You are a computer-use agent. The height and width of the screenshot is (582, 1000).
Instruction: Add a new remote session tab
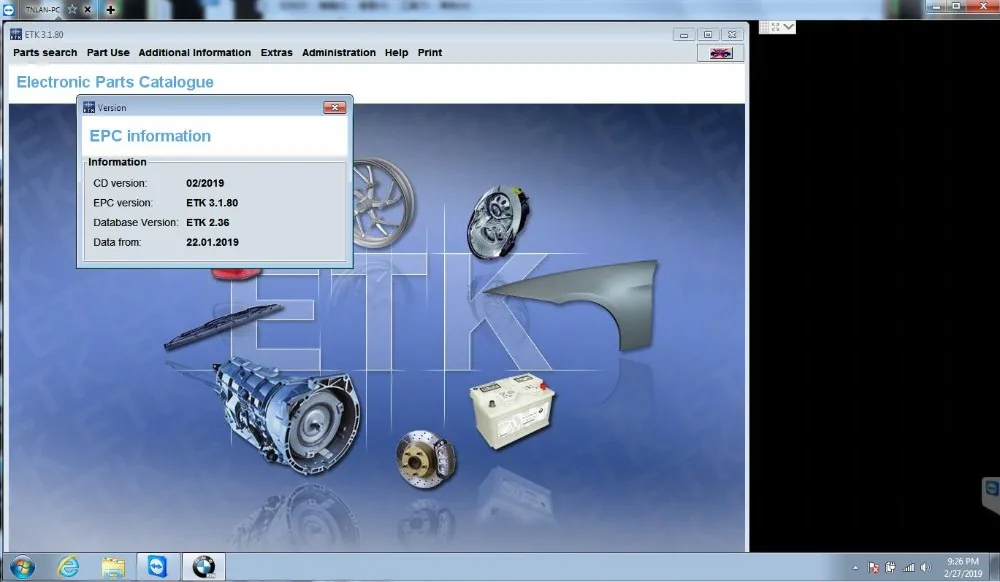(111, 10)
